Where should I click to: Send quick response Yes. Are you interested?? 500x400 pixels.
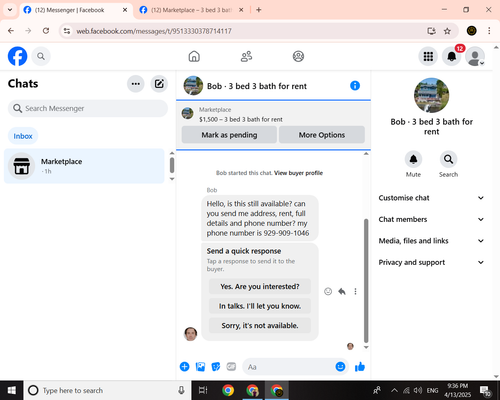[260, 286]
